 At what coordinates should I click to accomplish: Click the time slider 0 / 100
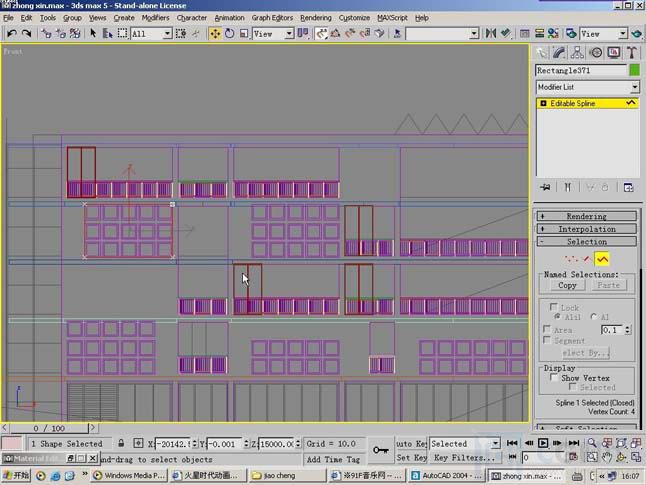49,428
